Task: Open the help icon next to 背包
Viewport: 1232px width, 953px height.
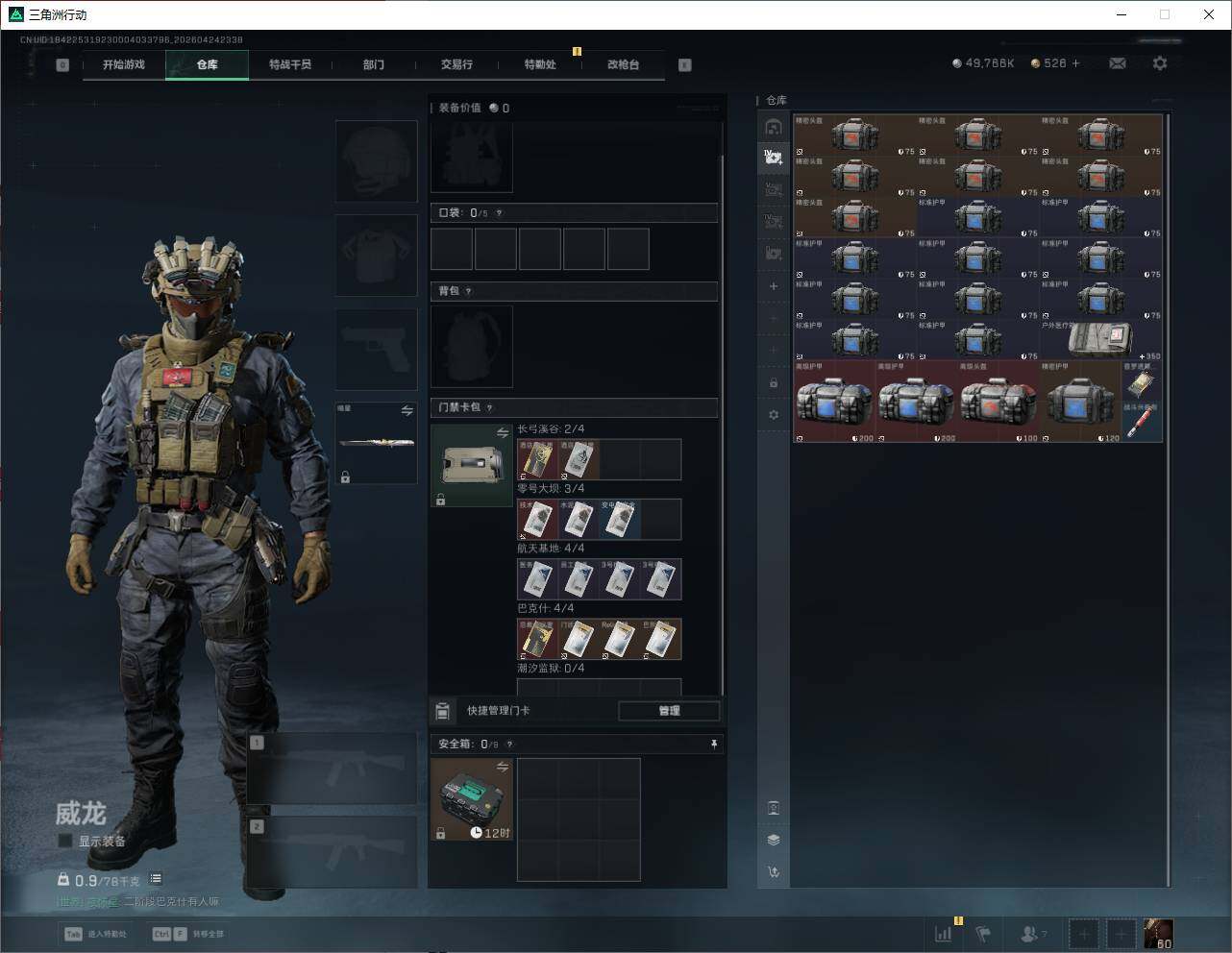Action: point(468,291)
